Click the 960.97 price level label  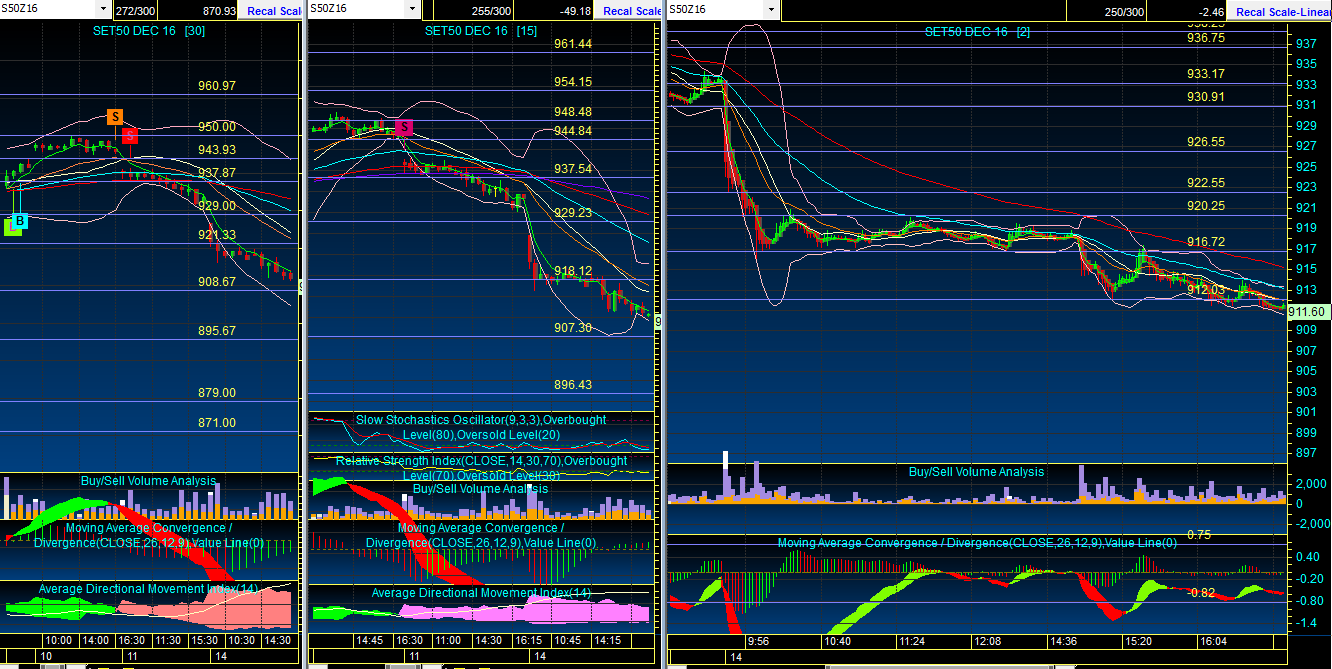(x=217, y=86)
